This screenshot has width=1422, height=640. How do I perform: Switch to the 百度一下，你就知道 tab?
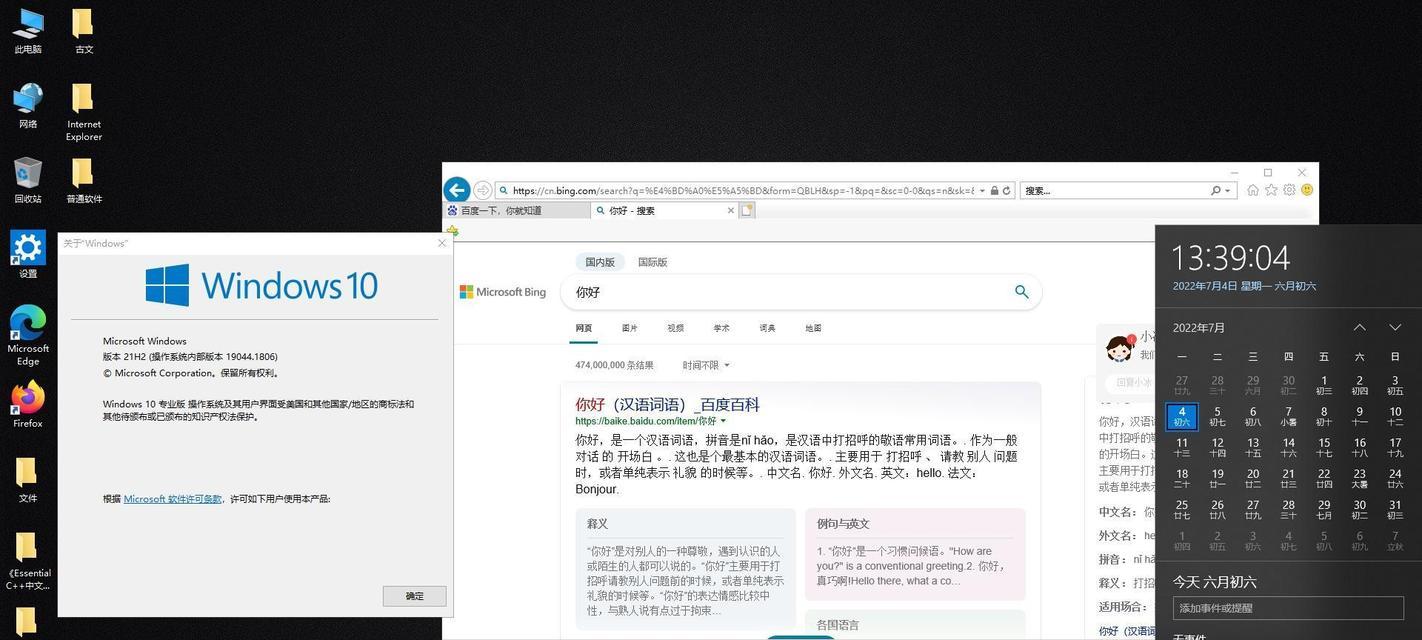[x=517, y=210]
